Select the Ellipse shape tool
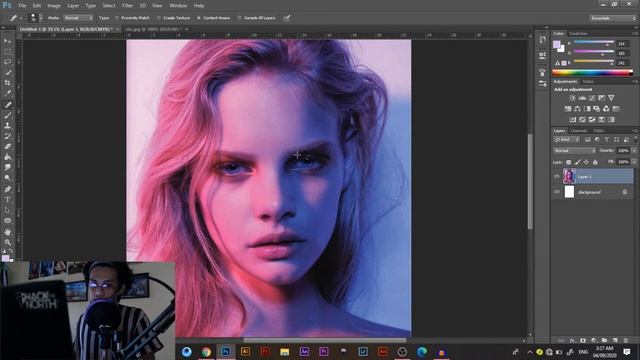Viewport: 640px width, 360px height. pos(7,221)
